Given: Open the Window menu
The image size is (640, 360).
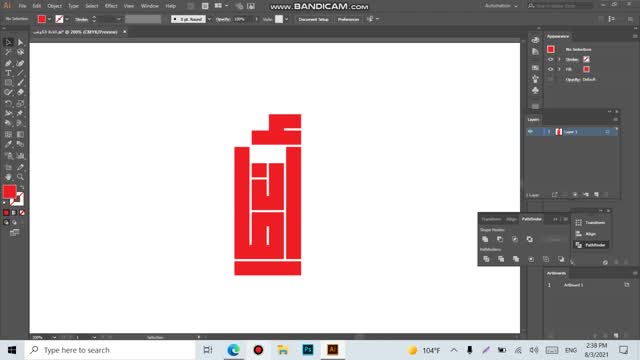Looking at the screenshot, I should point(150,6).
